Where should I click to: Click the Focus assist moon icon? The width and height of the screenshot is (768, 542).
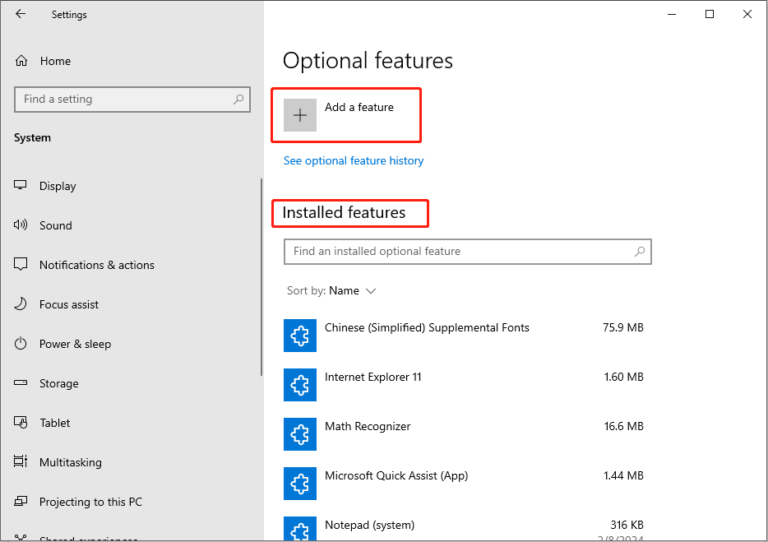(20, 304)
